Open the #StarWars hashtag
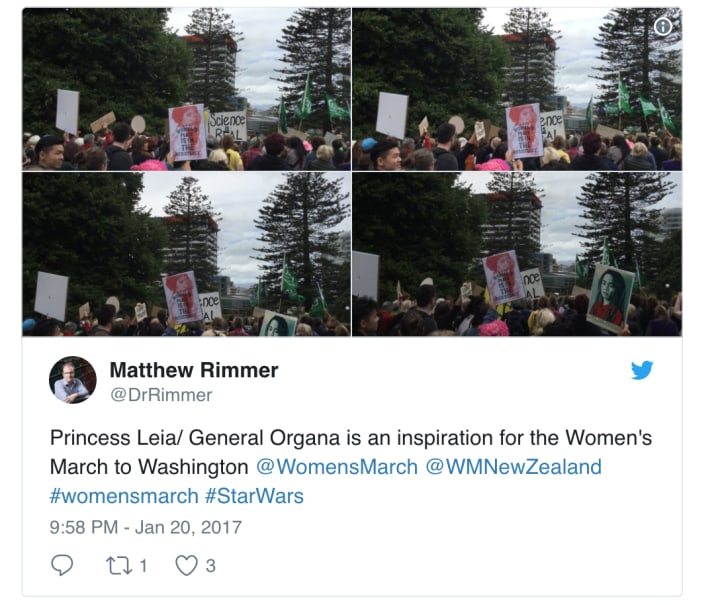This screenshot has height=605, width=720. tap(254, 496)
